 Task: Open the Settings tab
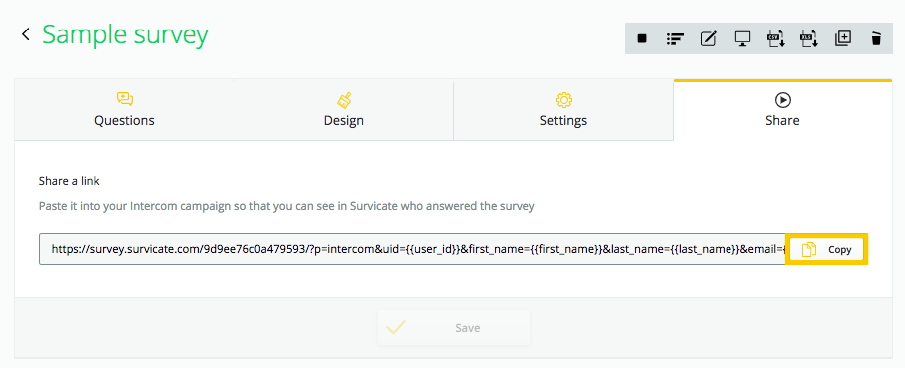[x=563, y=110]
